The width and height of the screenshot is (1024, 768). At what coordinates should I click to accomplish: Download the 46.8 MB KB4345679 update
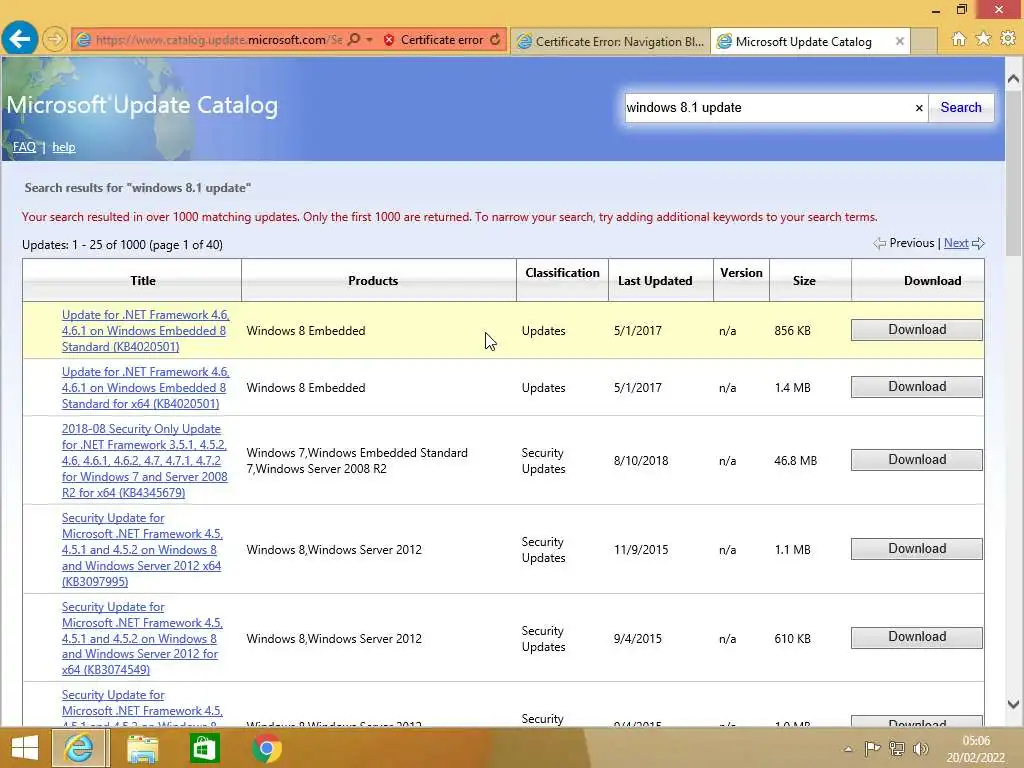[x=917, y=460]
